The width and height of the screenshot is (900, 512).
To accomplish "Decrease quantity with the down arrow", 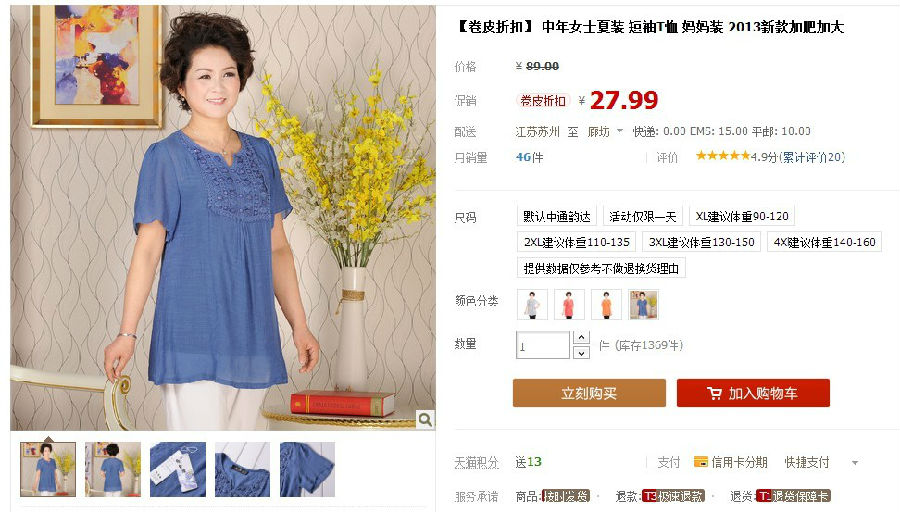I will pos(581,352).
